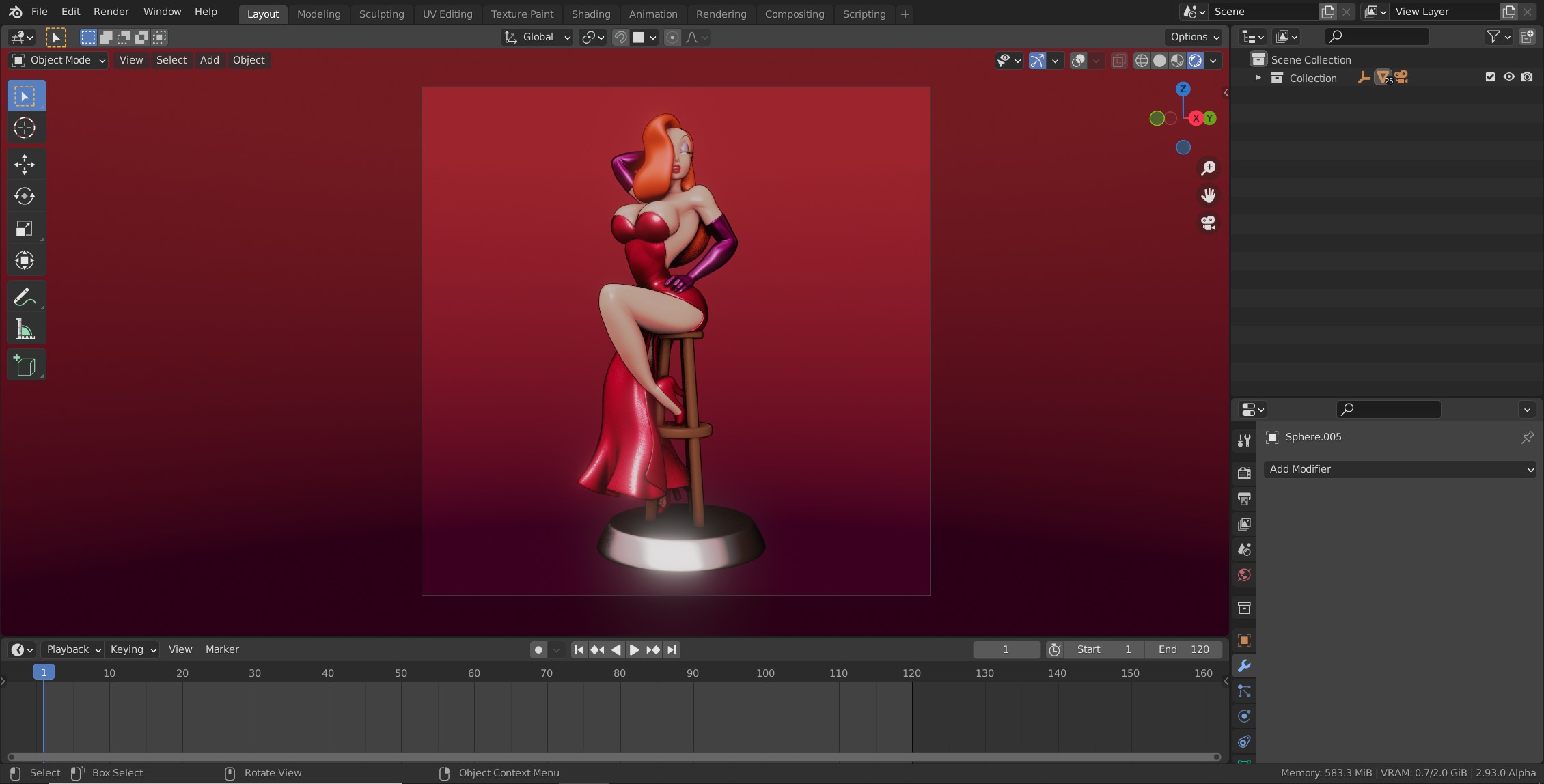
Task: Open the Object properties tab
Action: click(x=1244, y=640)
